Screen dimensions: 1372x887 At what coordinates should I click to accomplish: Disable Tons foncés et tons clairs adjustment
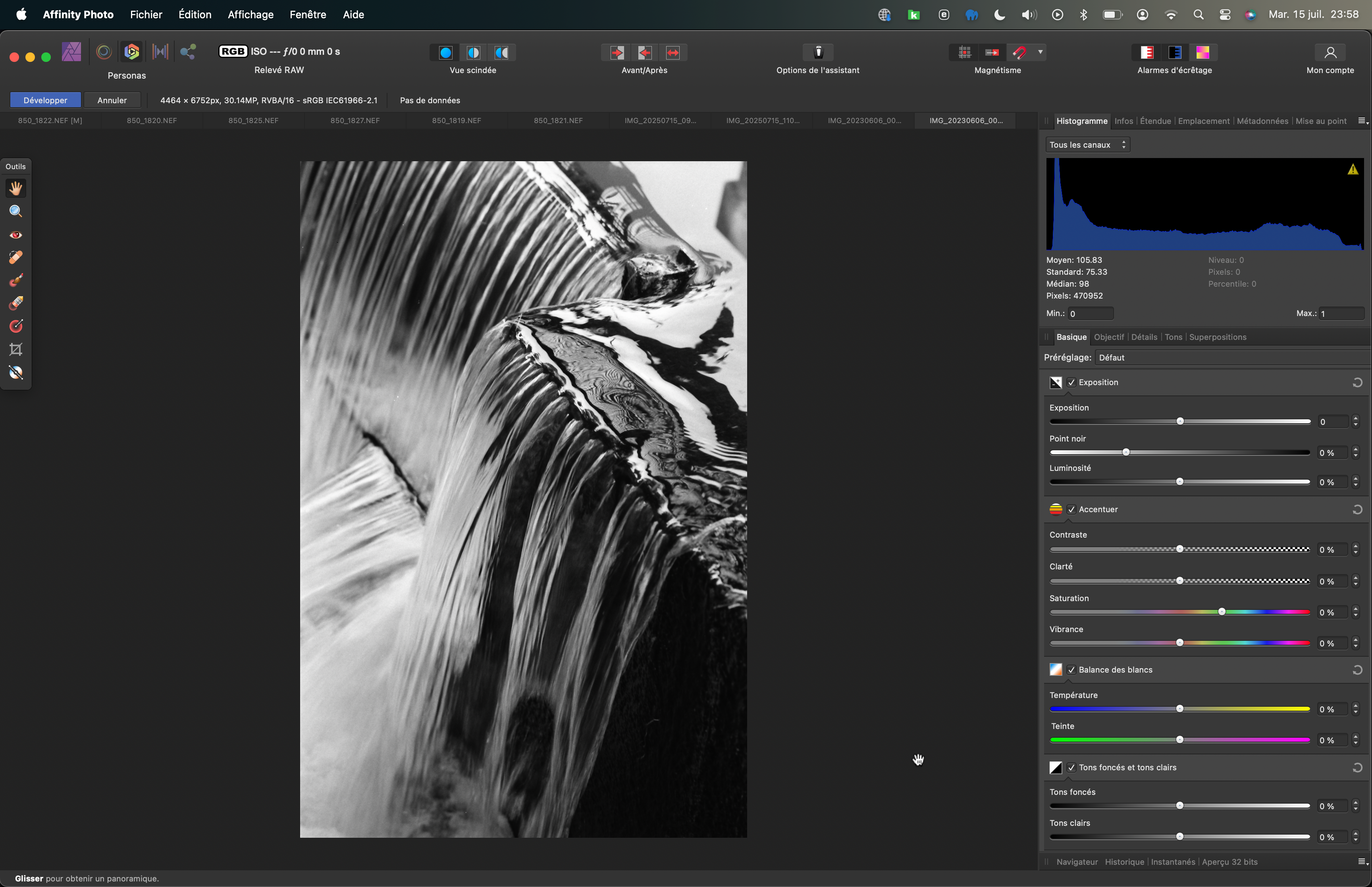point(1071,767)
